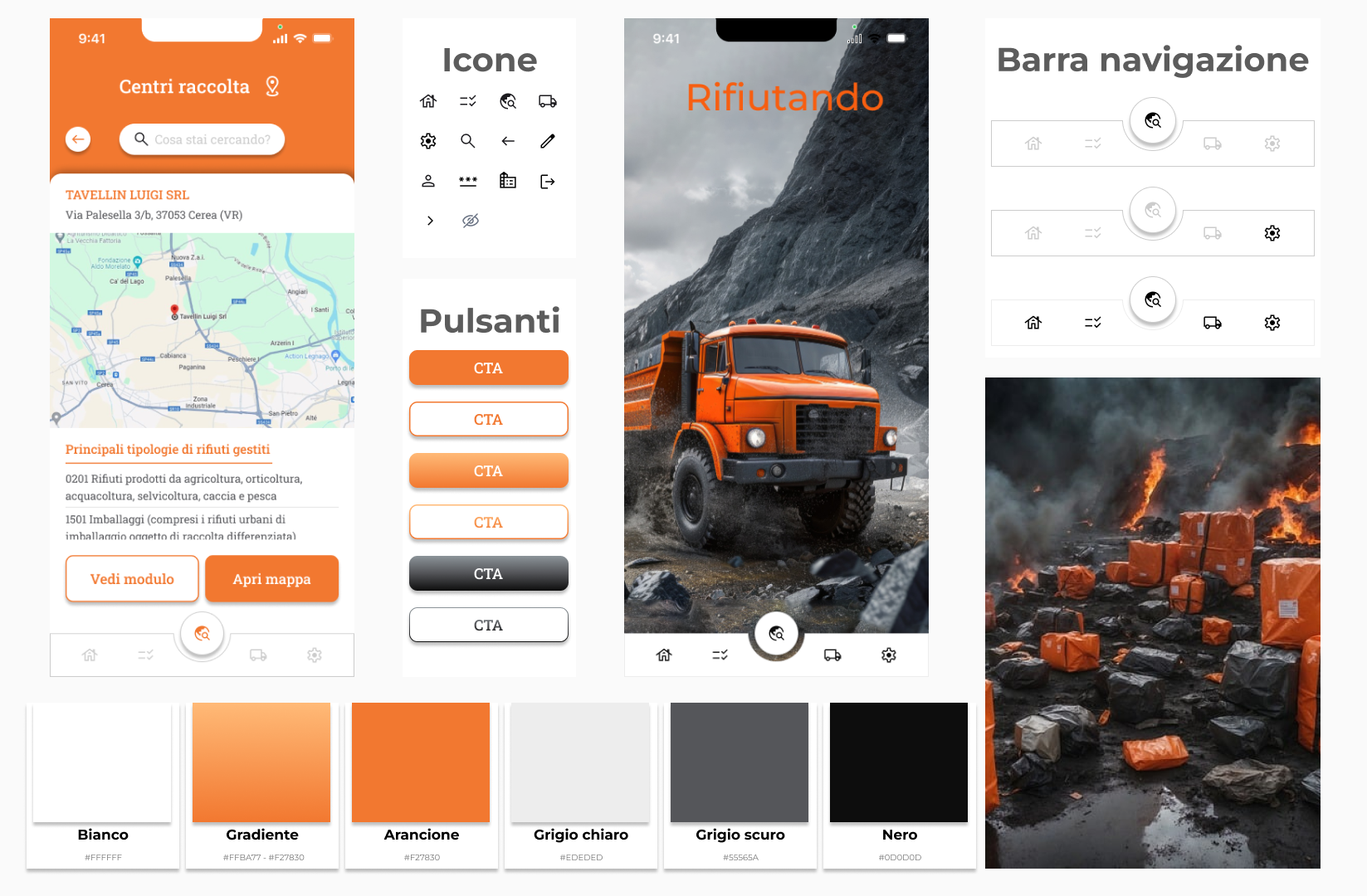Image resolution: width=1367 pixels, height=896 pixels.
Task: Tap the Apri mappa button
Action: tap(271, 579)
